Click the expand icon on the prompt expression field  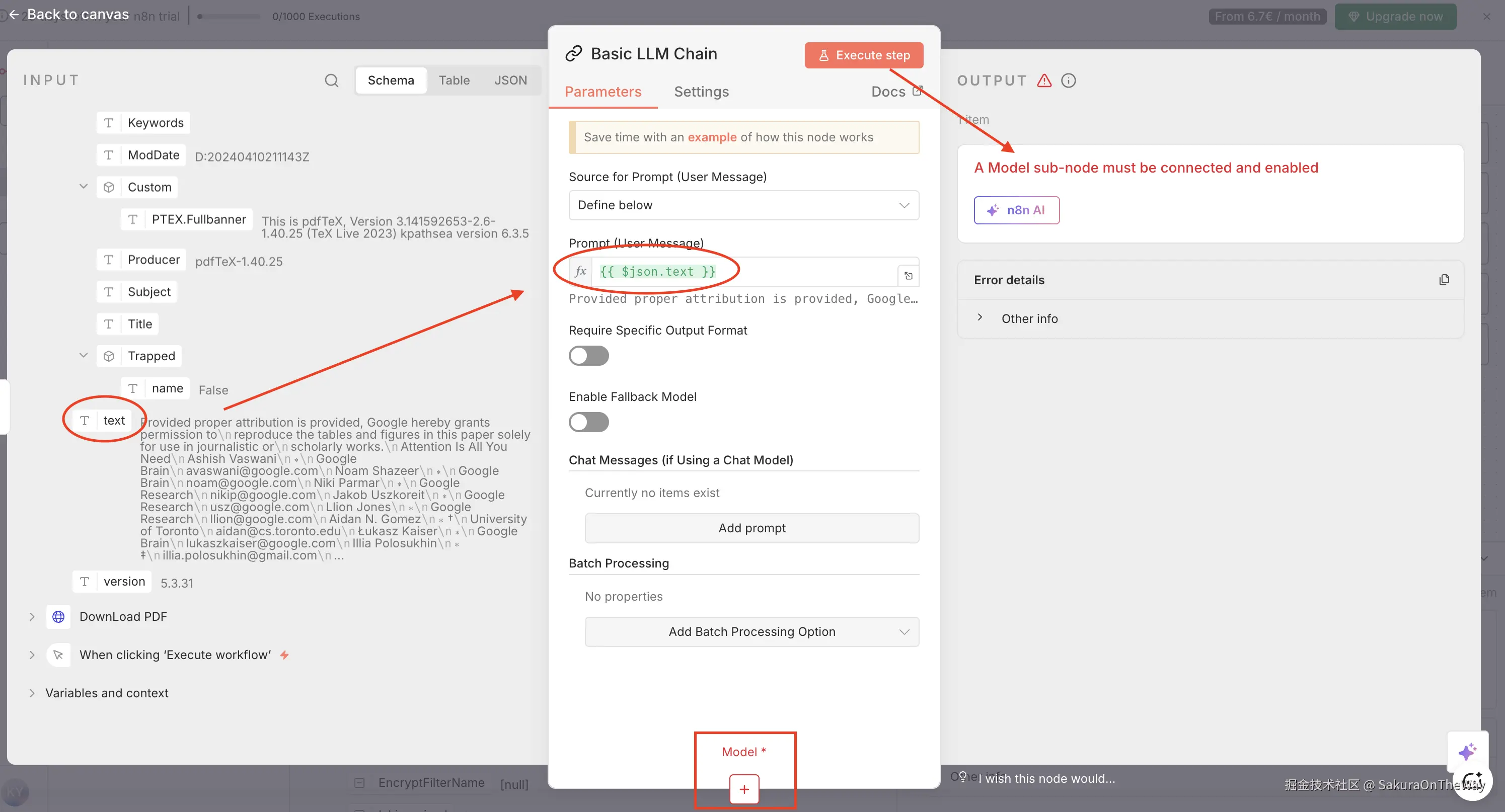click(908, 276)
